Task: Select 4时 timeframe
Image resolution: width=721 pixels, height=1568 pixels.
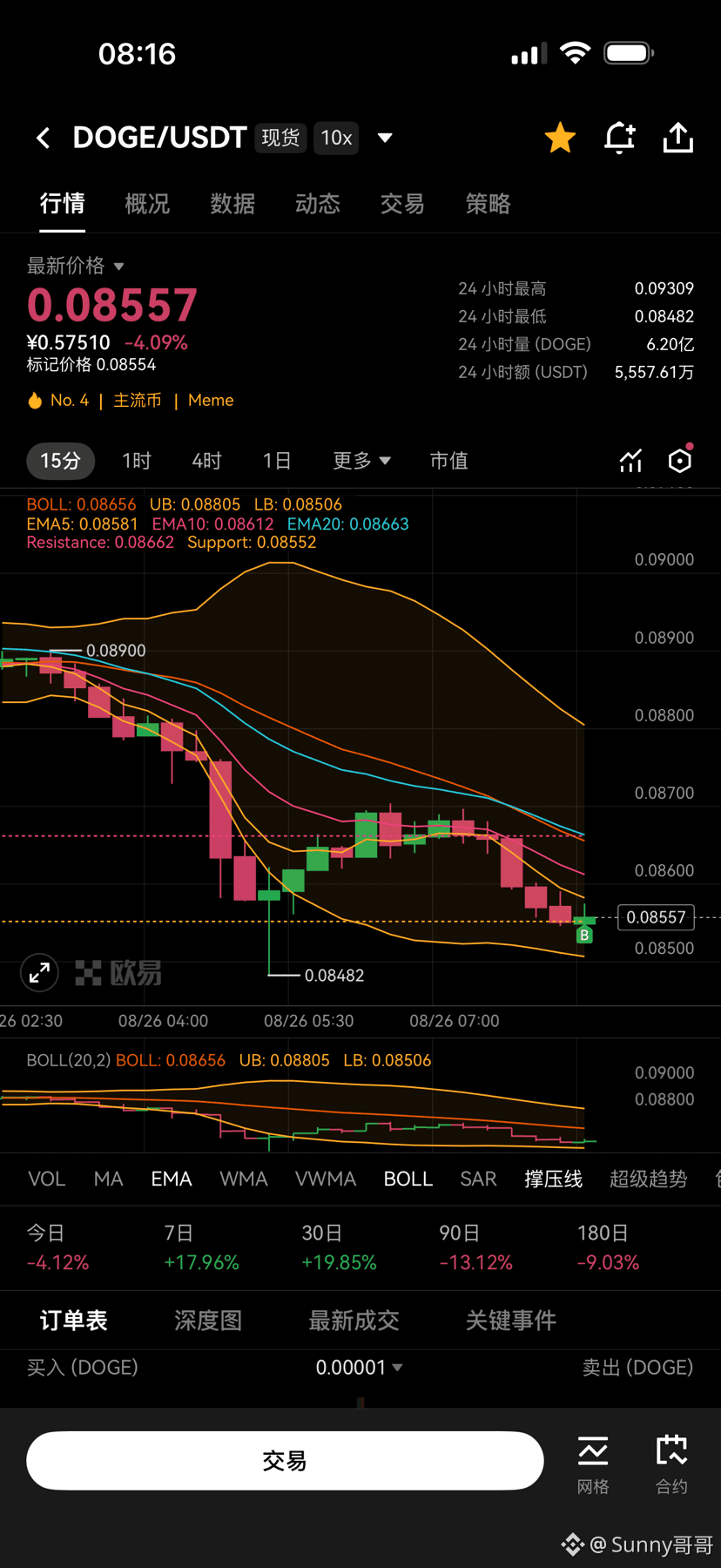Action: (x=207, y=461)
